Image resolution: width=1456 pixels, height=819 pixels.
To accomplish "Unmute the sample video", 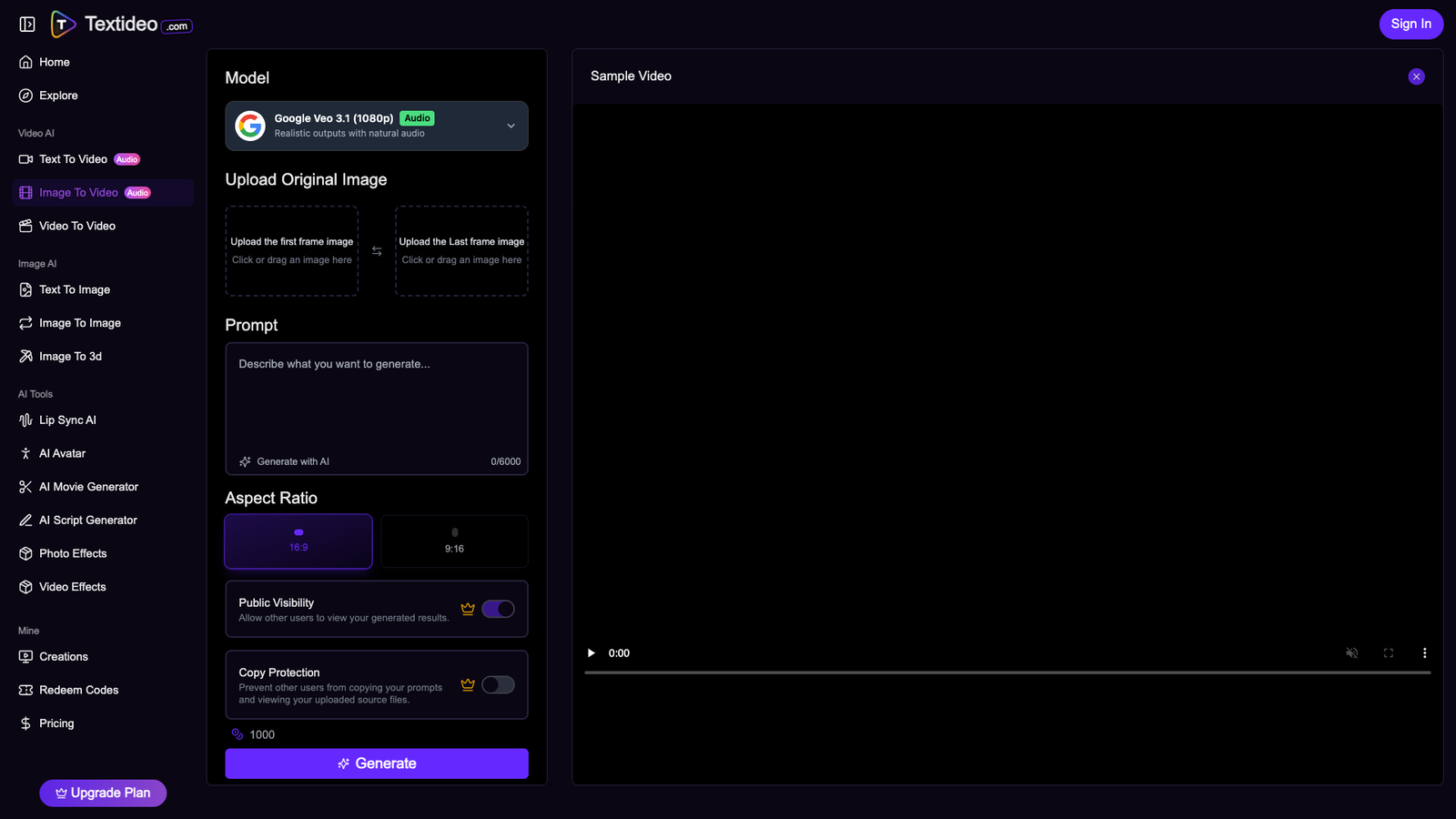I will coord(1352,652).
